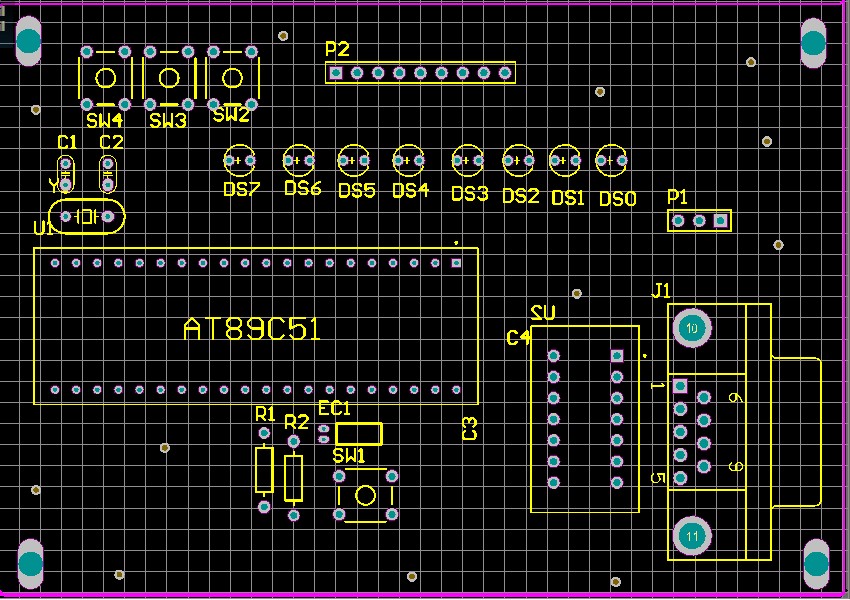The image size is (850, 600).
Task: Click the square pad 1 of connector J1
Action: tap(680, 386)
